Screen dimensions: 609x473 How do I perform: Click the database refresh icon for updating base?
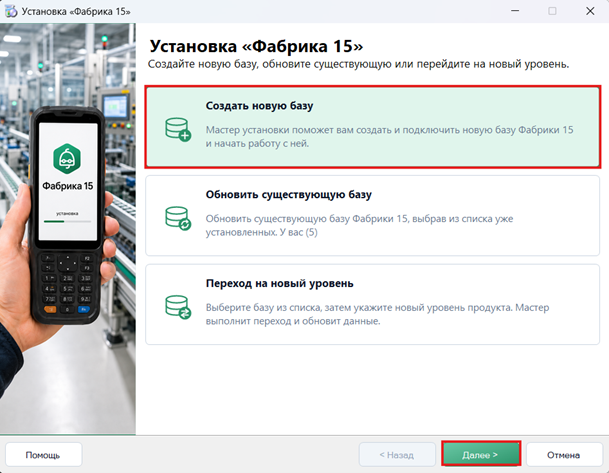178,218
